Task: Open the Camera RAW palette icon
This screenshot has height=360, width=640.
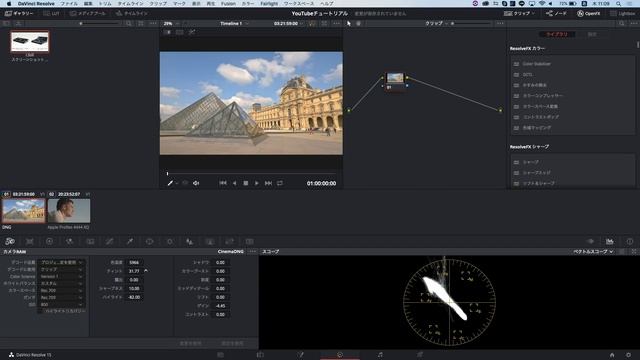Action: (10, 242)
